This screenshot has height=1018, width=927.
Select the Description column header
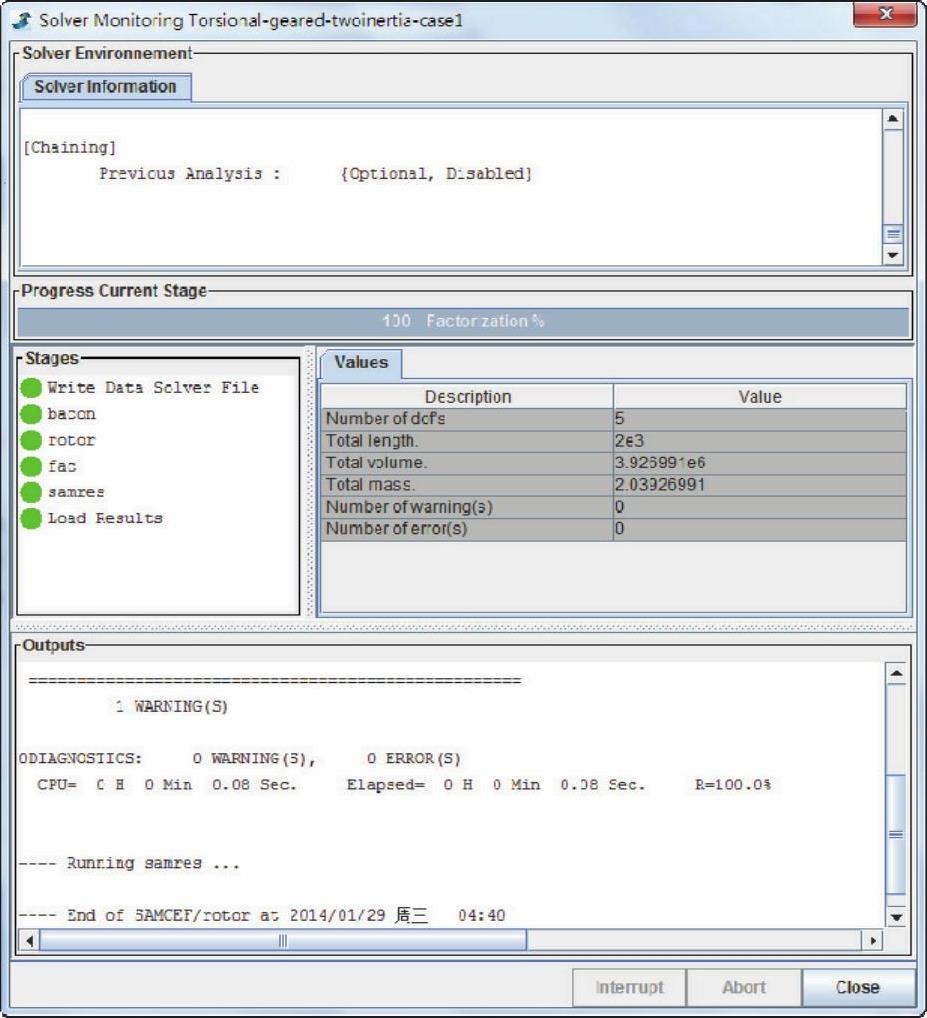point(467,397)
